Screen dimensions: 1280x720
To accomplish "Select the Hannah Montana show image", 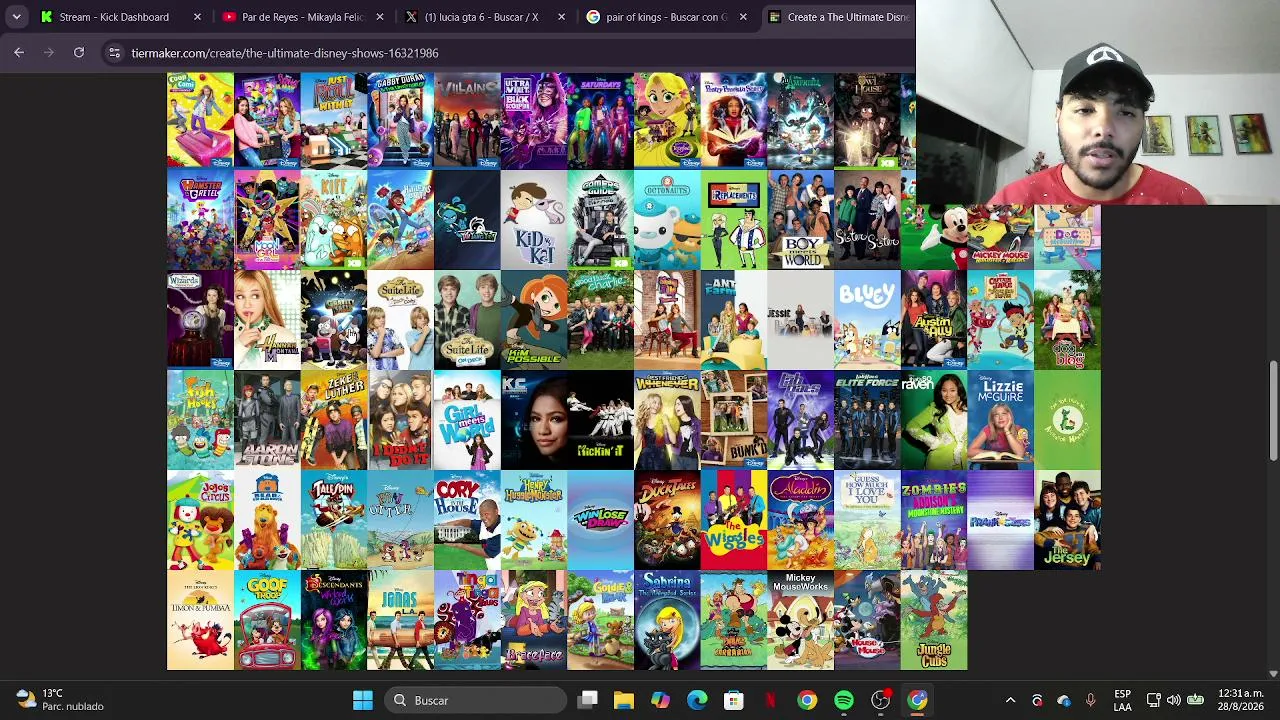I will (267, 320).
